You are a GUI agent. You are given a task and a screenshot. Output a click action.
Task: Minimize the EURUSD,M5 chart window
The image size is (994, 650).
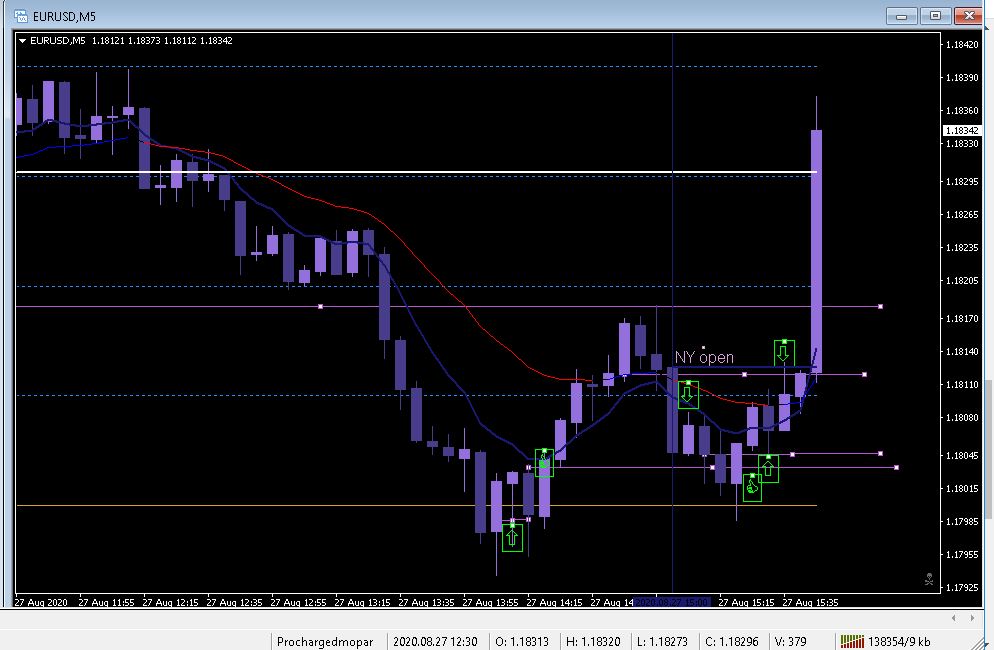click(901, 16)
